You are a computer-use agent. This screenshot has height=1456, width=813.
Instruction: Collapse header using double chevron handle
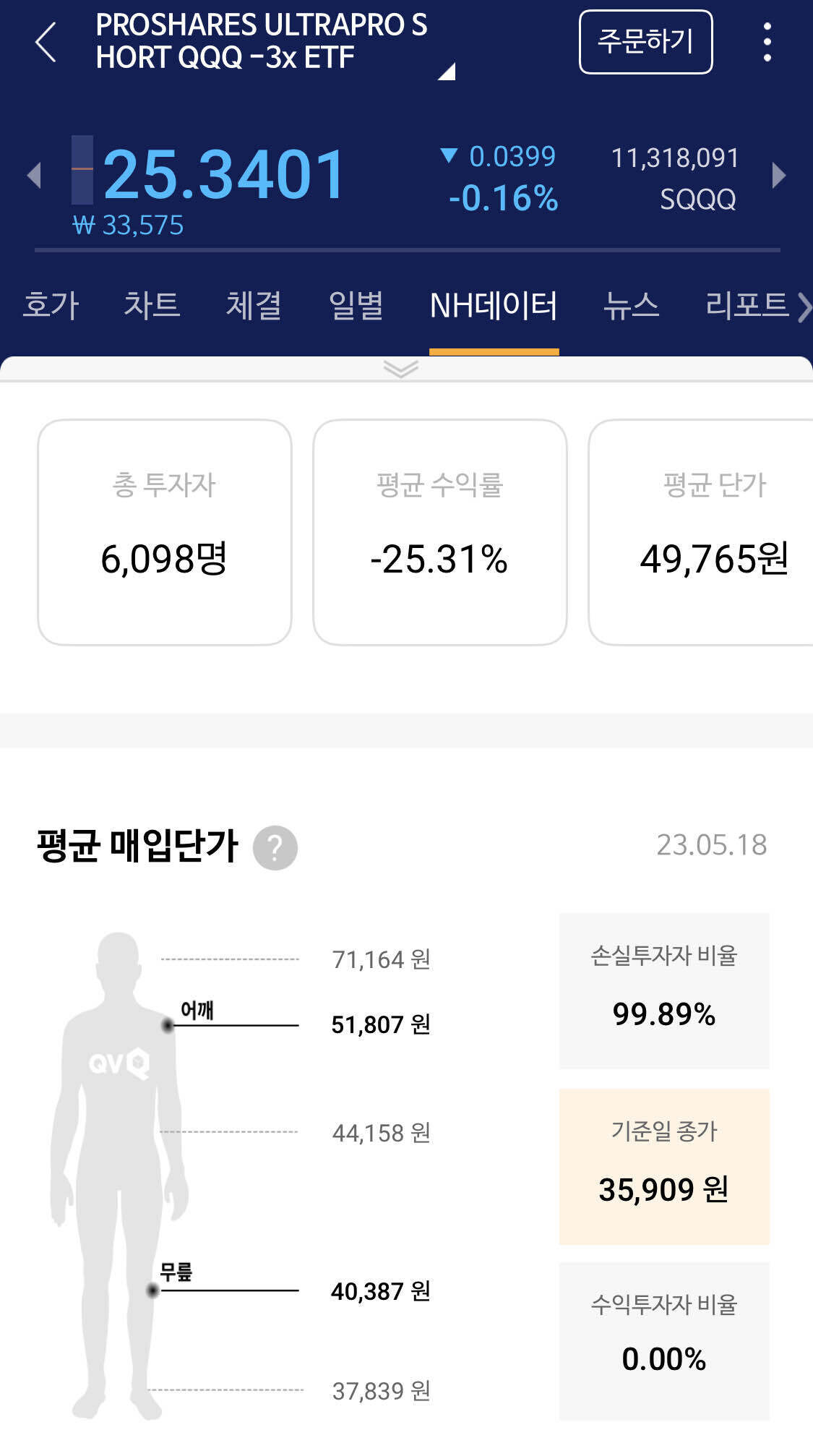(x=401, y=369)
